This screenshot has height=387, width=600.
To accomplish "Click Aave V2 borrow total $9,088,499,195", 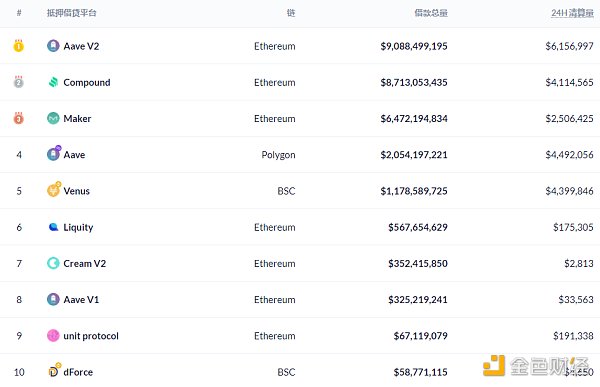I will click(414, 46).
